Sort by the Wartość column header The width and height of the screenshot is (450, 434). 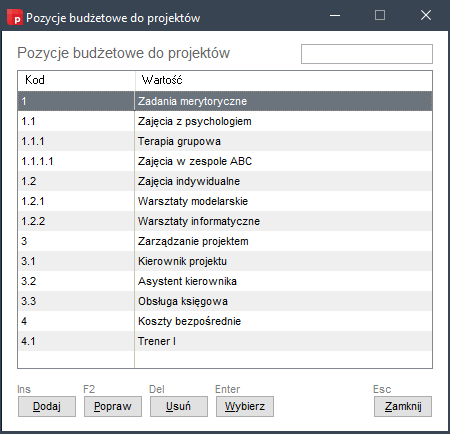(x=284, y=80)
